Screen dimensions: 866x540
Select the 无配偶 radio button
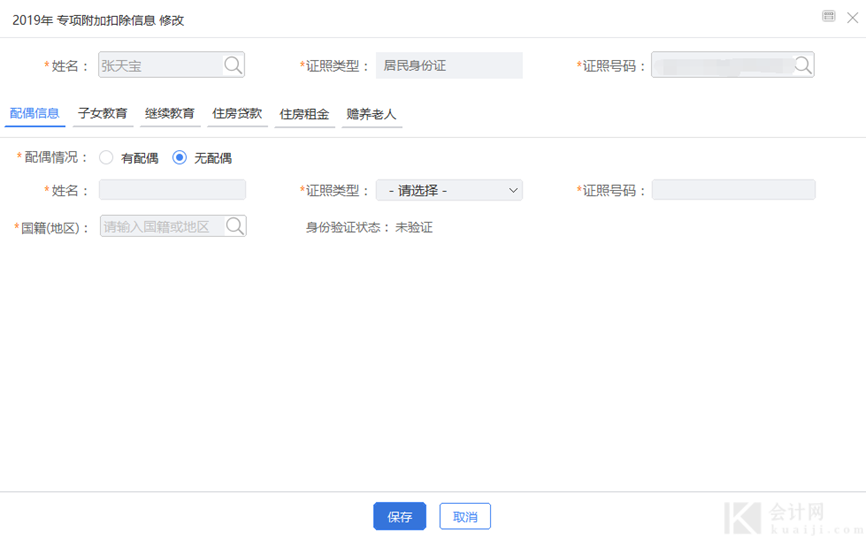click(x=180, y=158)
